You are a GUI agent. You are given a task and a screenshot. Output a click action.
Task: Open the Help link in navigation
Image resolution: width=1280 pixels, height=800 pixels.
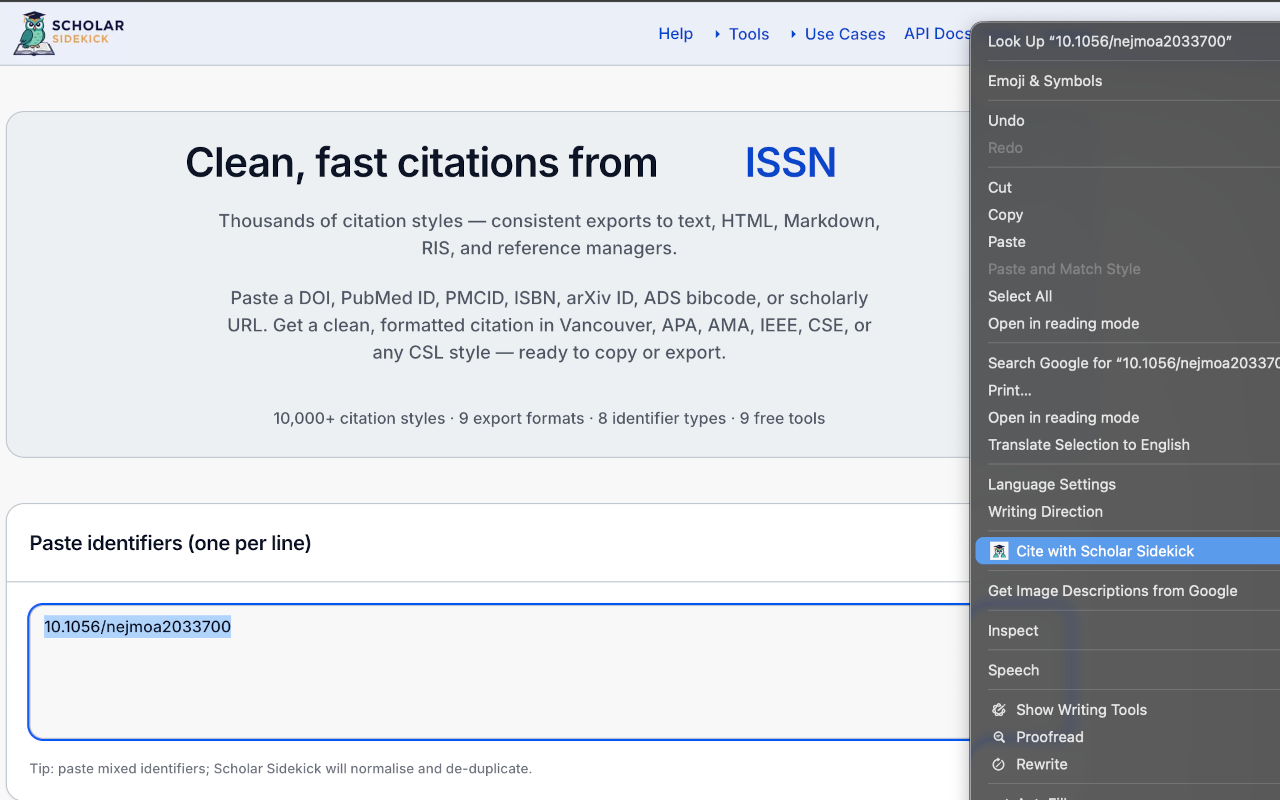[x=675, y=34]
